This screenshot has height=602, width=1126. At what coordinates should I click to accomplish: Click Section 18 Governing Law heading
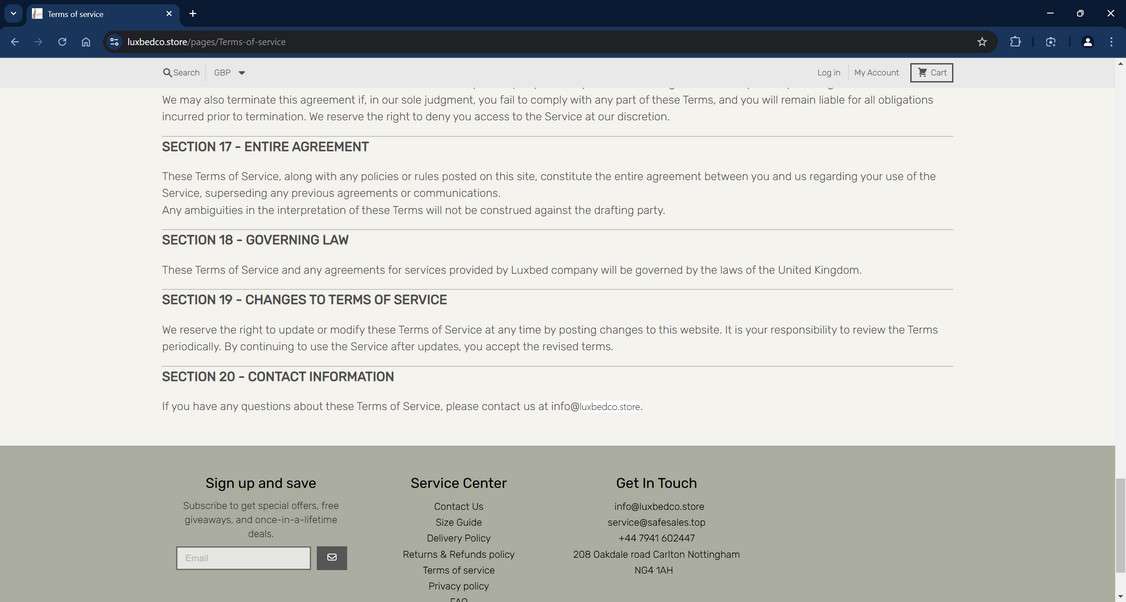pos(255,240)
